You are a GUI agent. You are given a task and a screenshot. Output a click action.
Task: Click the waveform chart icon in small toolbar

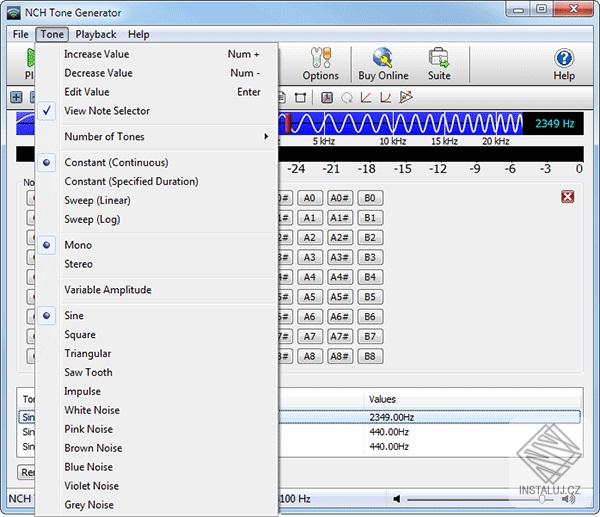[x=327, y=98]
